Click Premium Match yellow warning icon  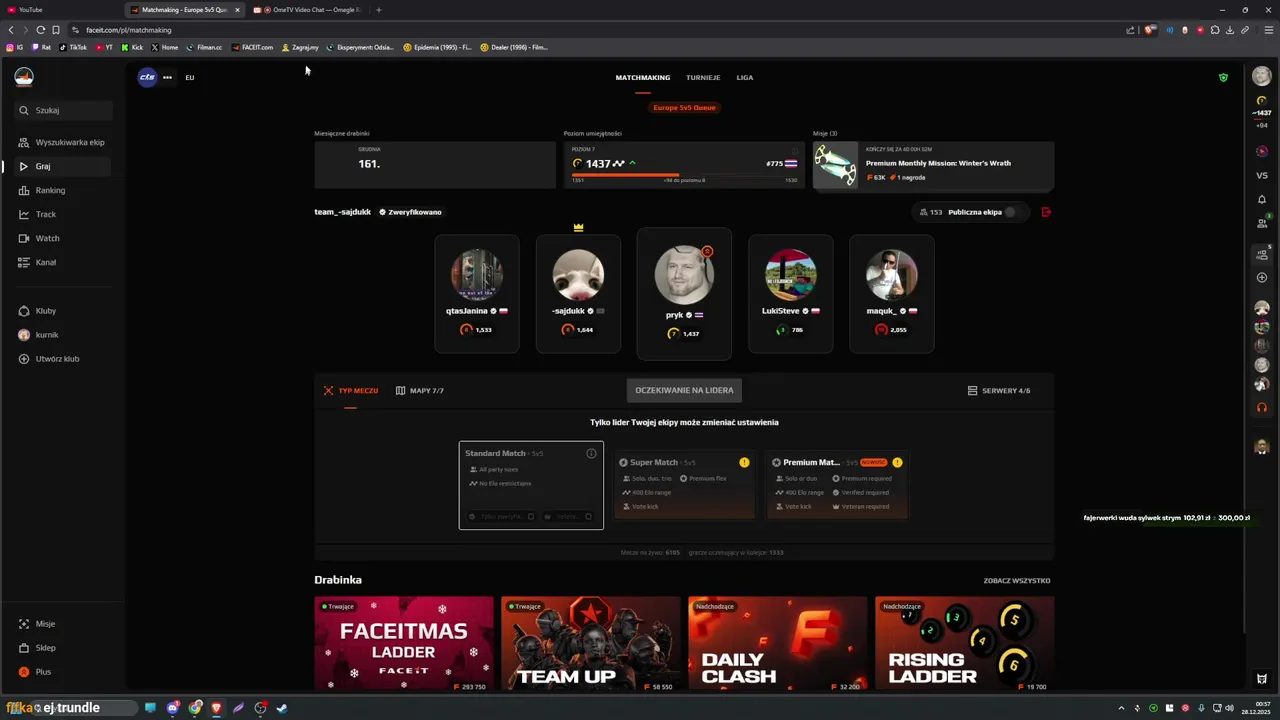point(897,462)
